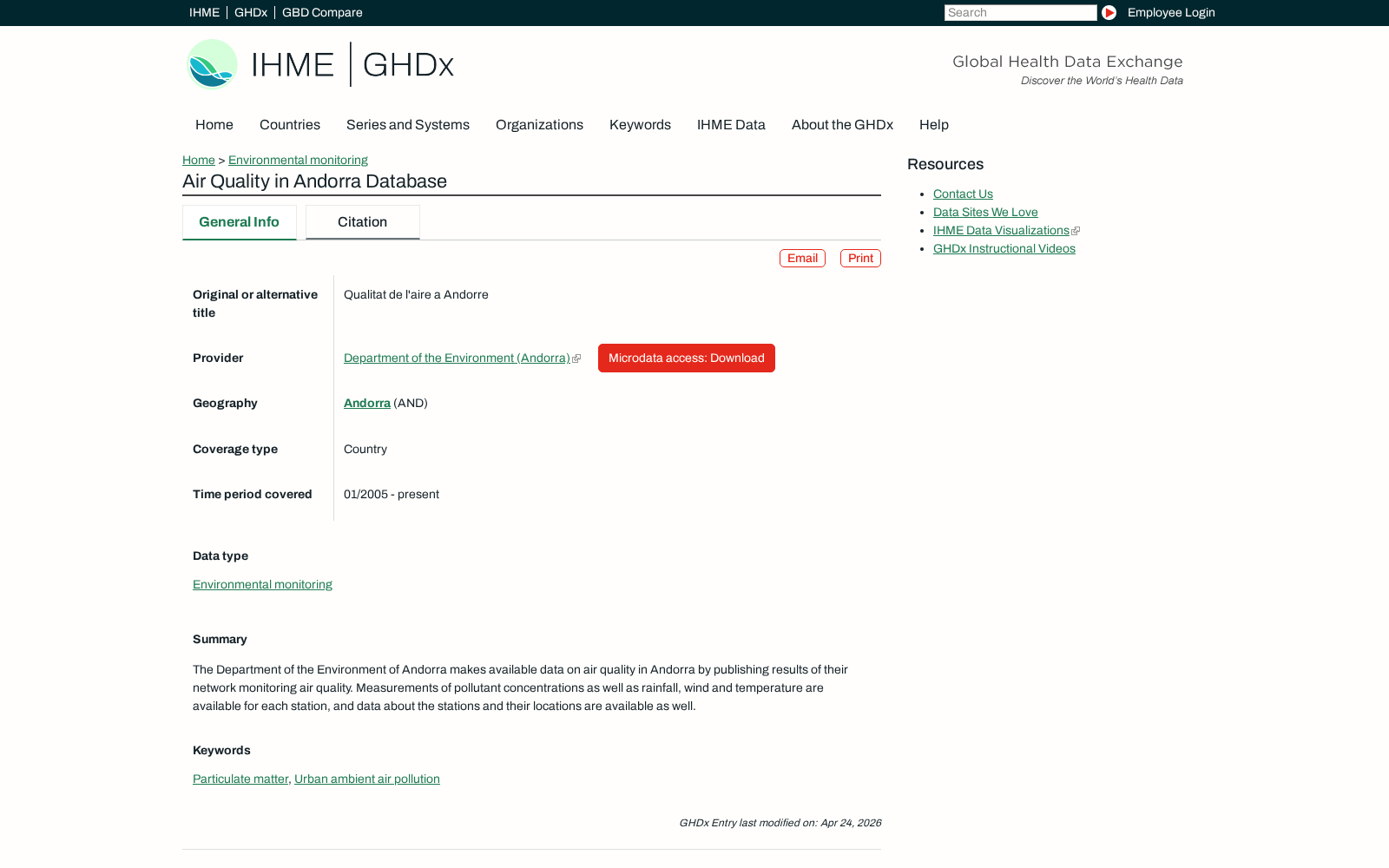
Task: Click the Resources sidebar heading
Action: [945, 164]
